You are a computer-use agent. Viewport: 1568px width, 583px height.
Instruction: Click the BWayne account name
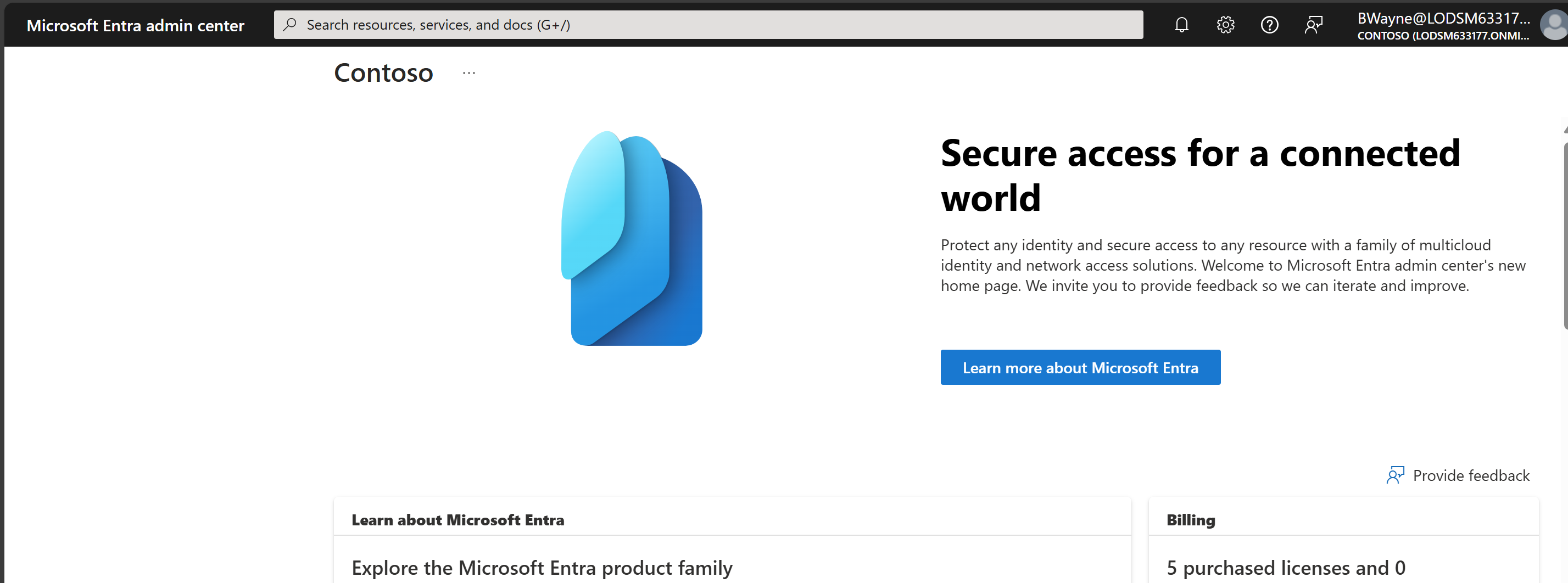tap(1443, 18)
